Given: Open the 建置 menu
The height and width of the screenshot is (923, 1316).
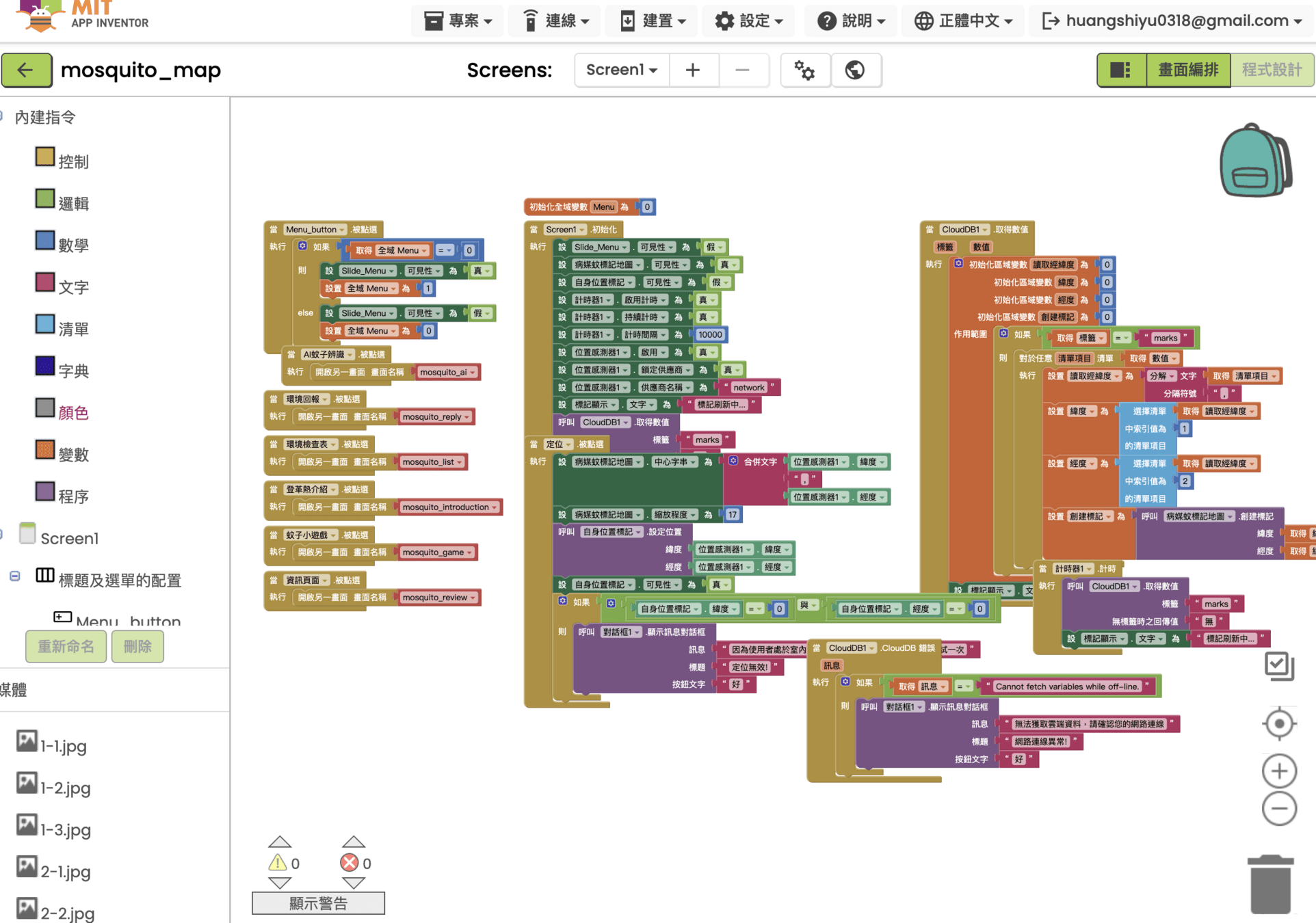Looking at the screenshot, I should click(653, 21).
